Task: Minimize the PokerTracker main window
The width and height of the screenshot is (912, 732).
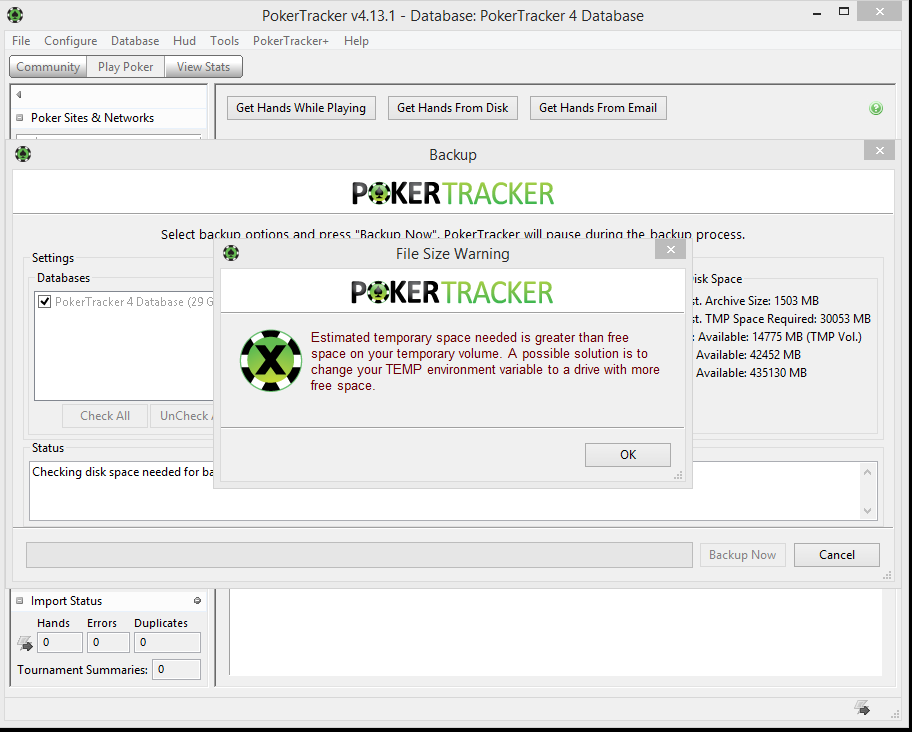Action: click(817, 13)
